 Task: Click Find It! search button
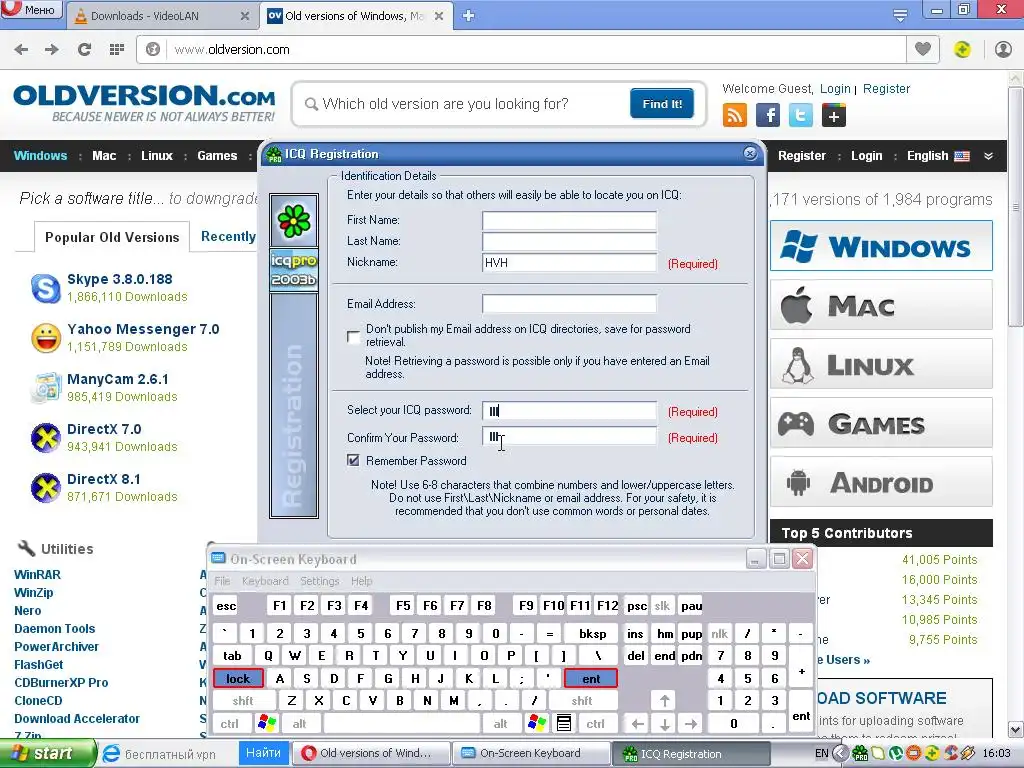pos(662,104)
